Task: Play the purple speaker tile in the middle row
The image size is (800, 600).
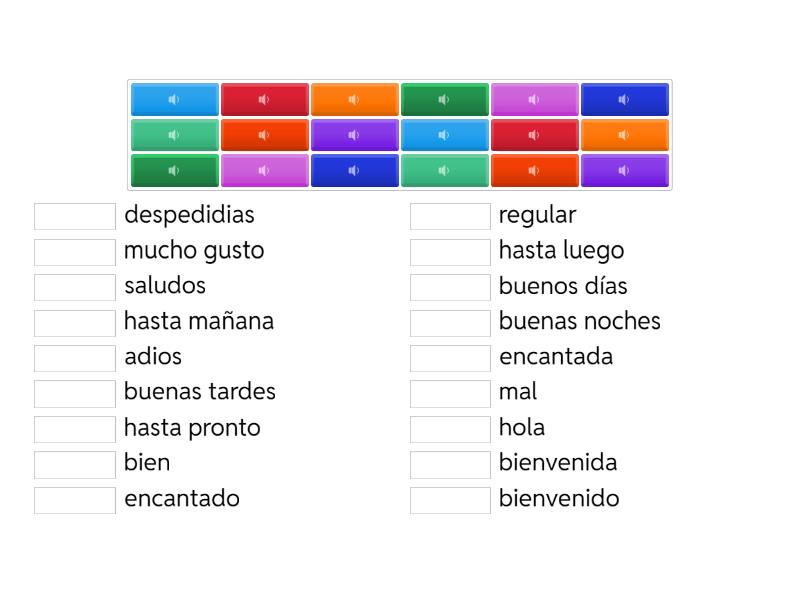Action: (354, 135)
